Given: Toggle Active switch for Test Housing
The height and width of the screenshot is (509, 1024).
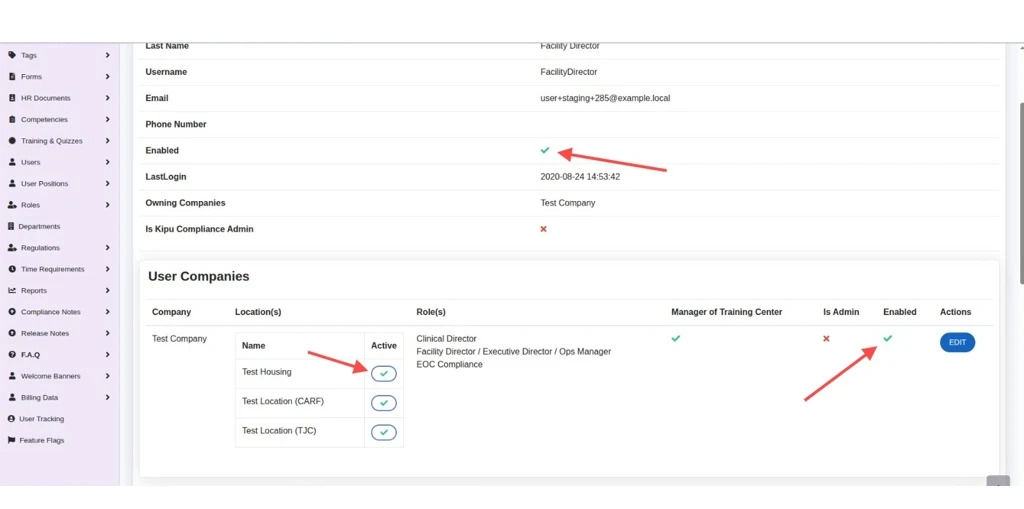Looking at the screenshot, I should [x=383, y=373].
